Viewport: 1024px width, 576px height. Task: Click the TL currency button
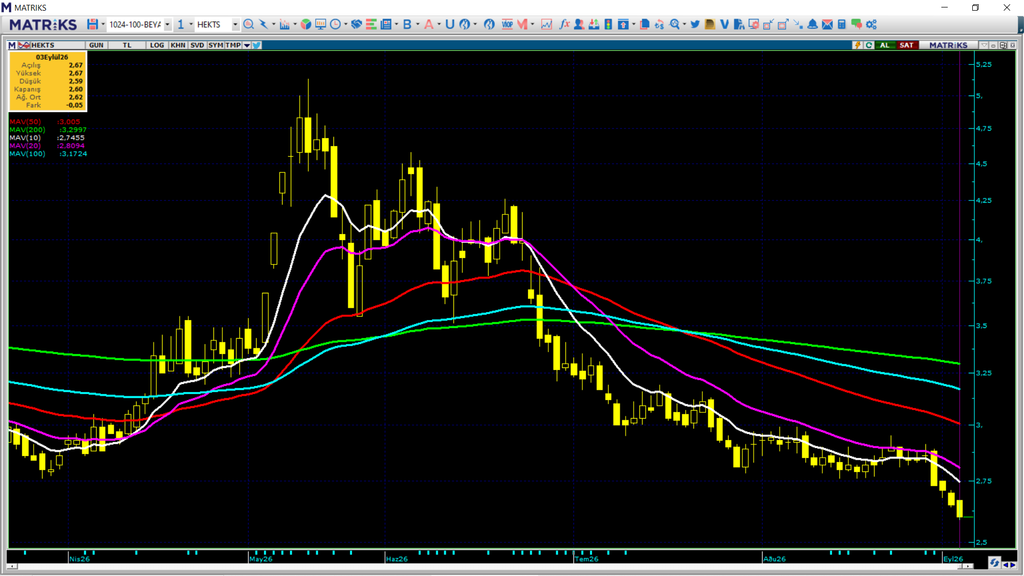click(x=127, y=45)
